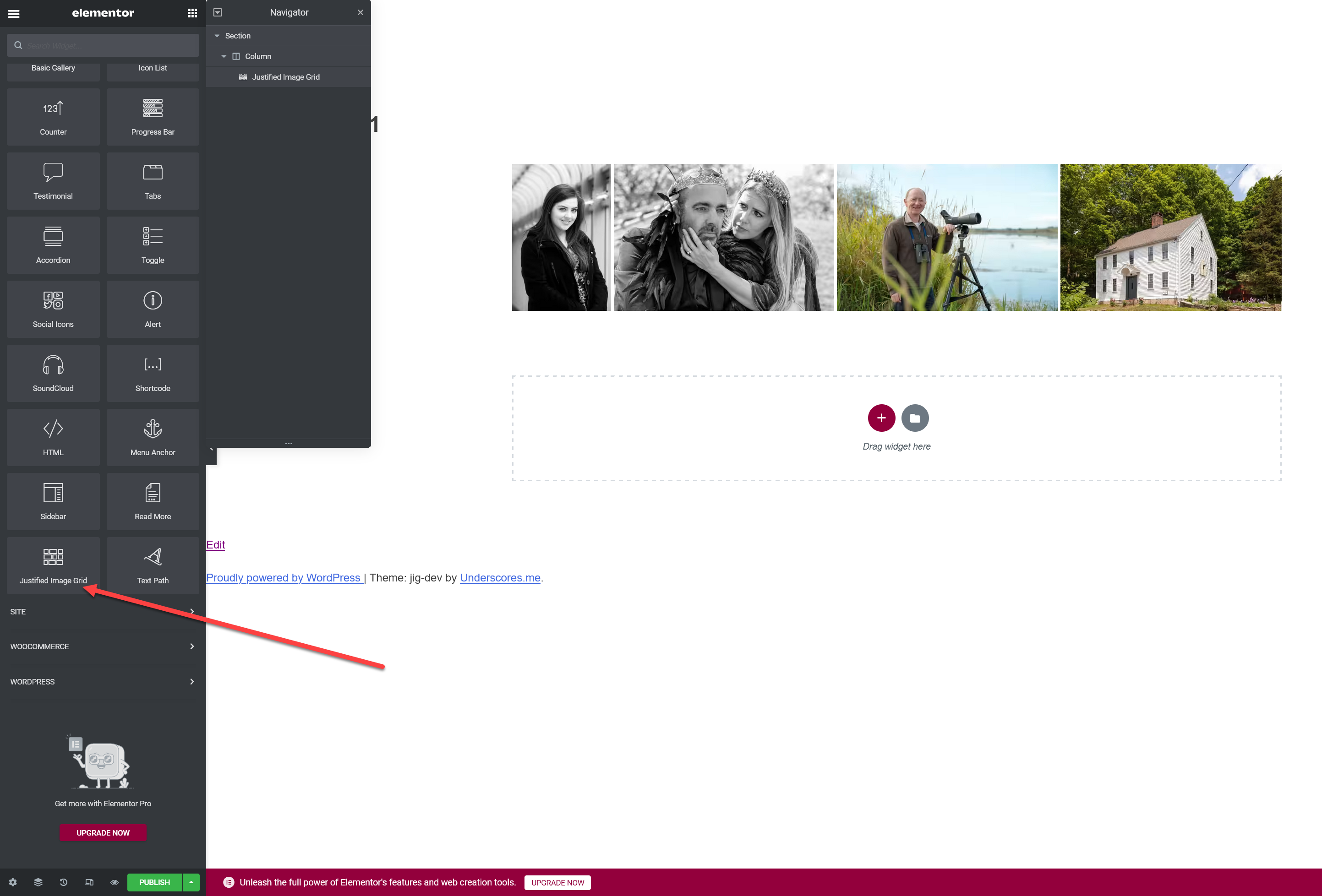Toggle preview changes eye icon
Screen dimensions: 1322x896
(115, 882)
